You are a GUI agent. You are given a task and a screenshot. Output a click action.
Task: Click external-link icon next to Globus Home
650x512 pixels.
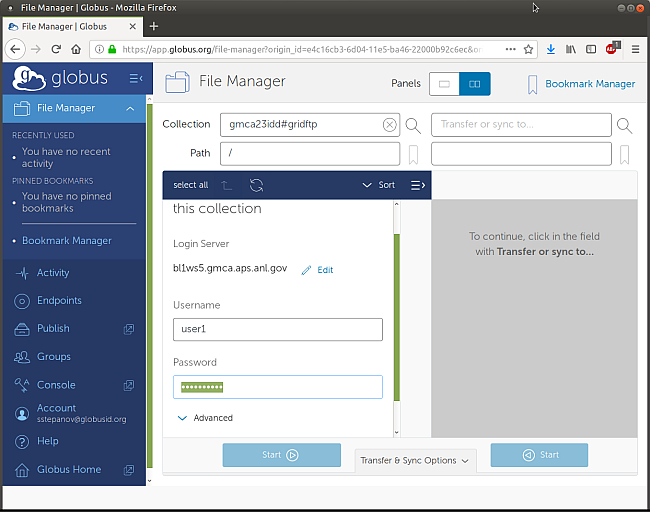[x=129, y=470]
